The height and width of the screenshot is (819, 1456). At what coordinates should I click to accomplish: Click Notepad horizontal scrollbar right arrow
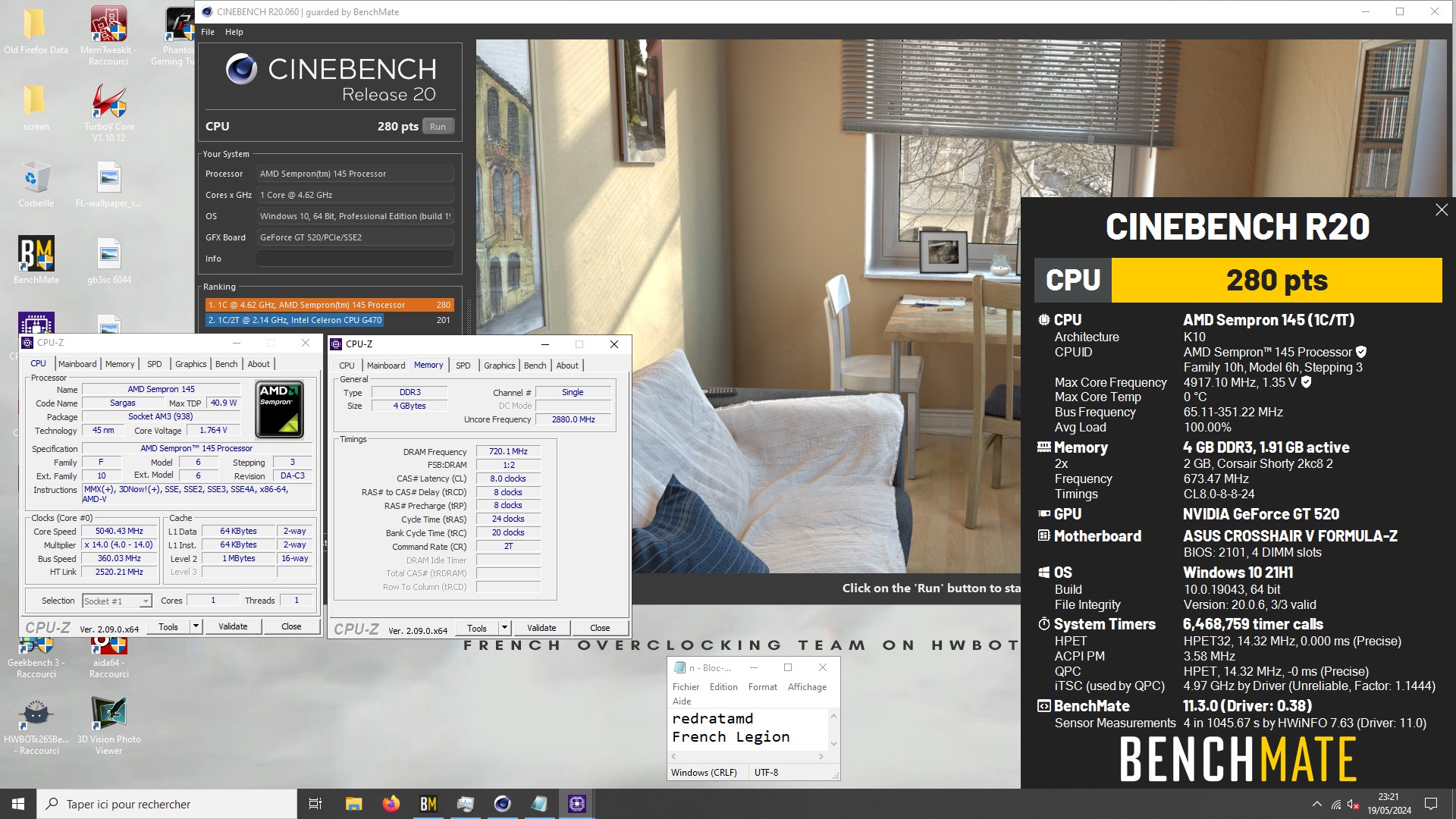click(821, 757)
